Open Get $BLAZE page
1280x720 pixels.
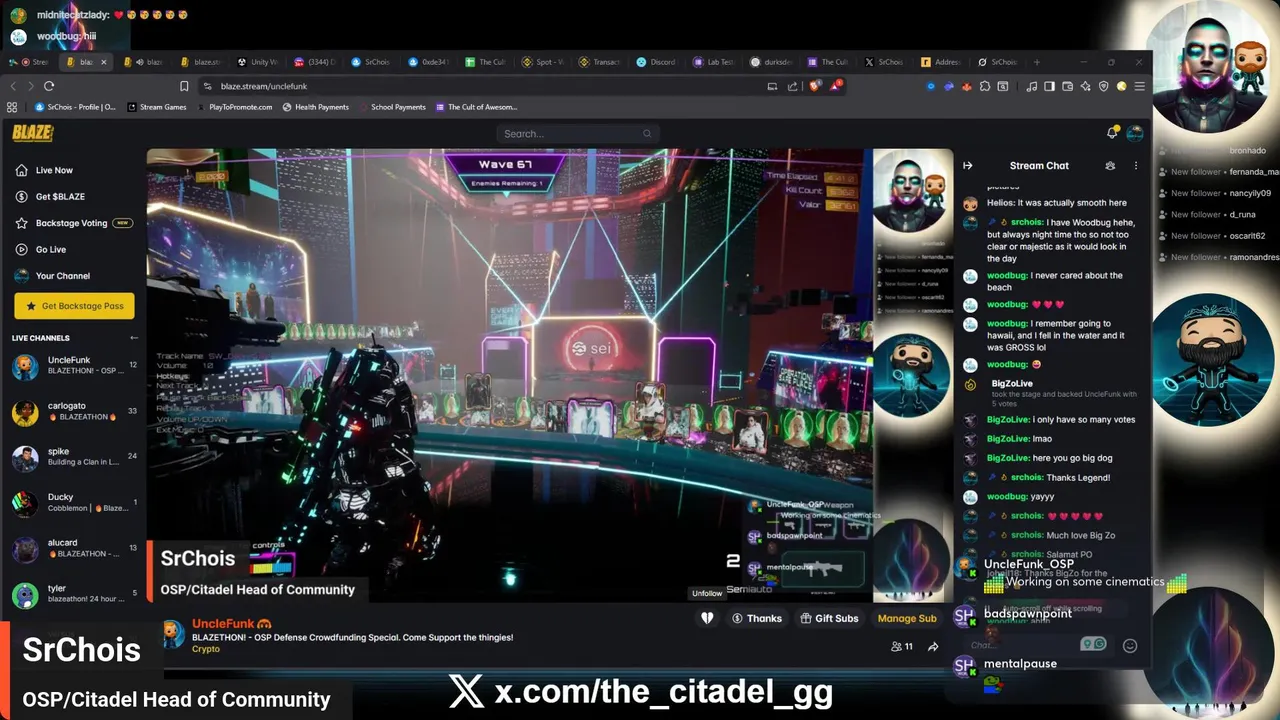point(49,196)
